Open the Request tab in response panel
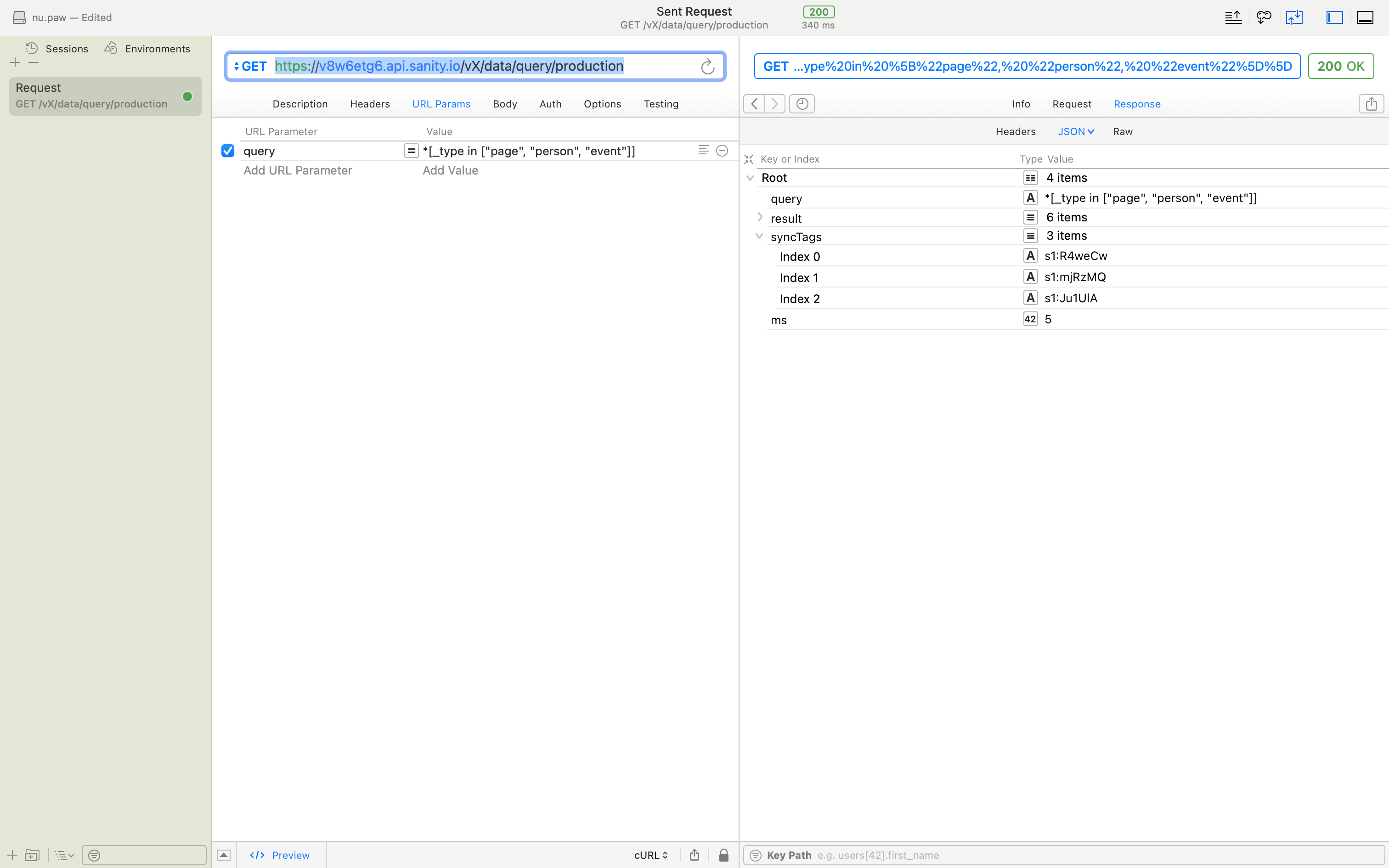 (x=1072, y=104)
